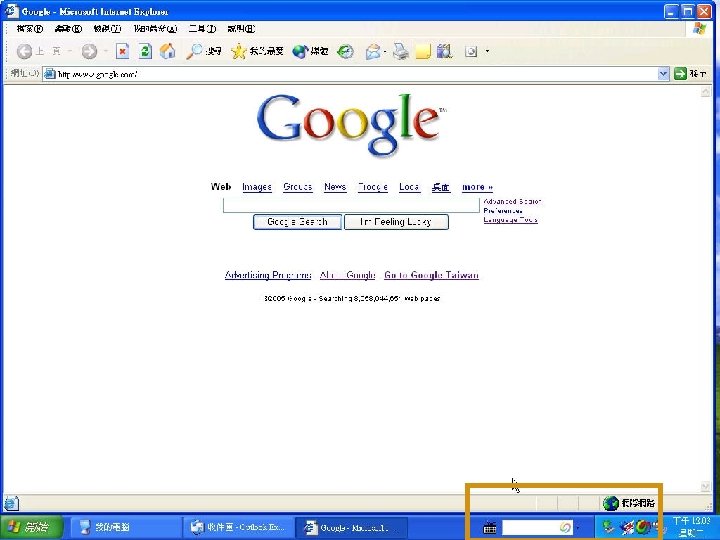
Task: Click the Windows Start button
Action: (31, 527)
